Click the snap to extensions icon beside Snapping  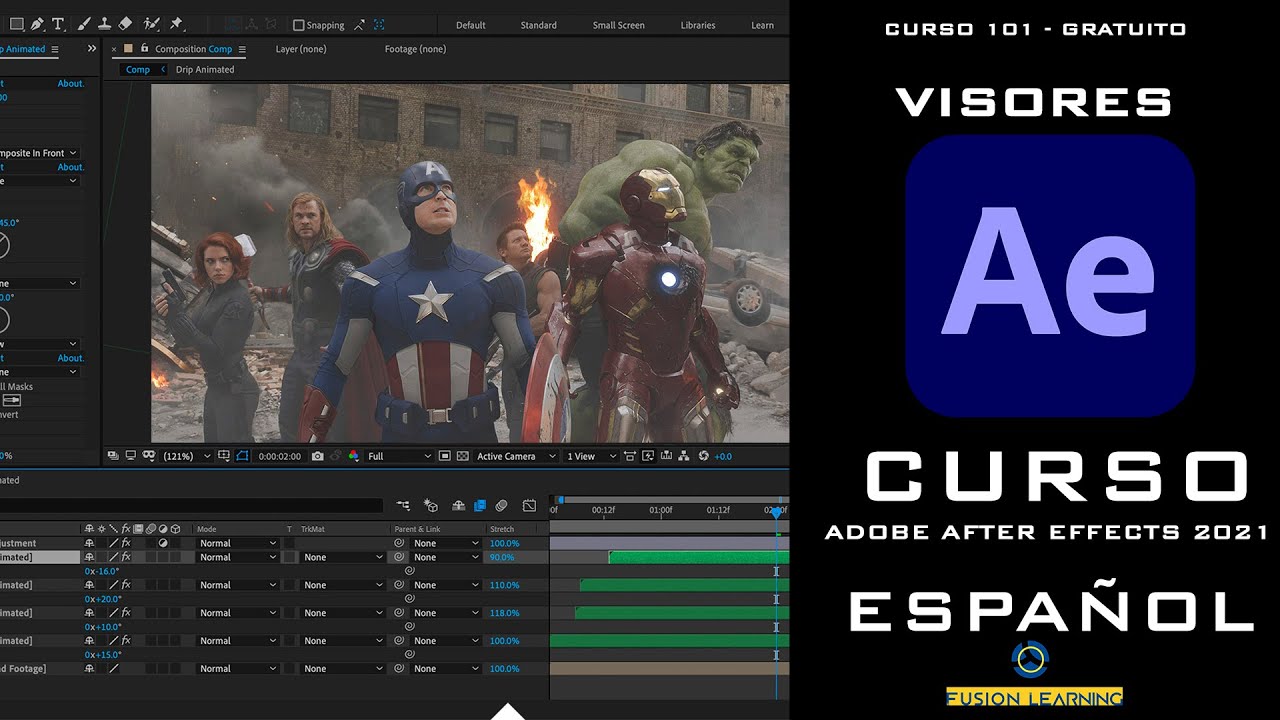[x=359, y=25]
